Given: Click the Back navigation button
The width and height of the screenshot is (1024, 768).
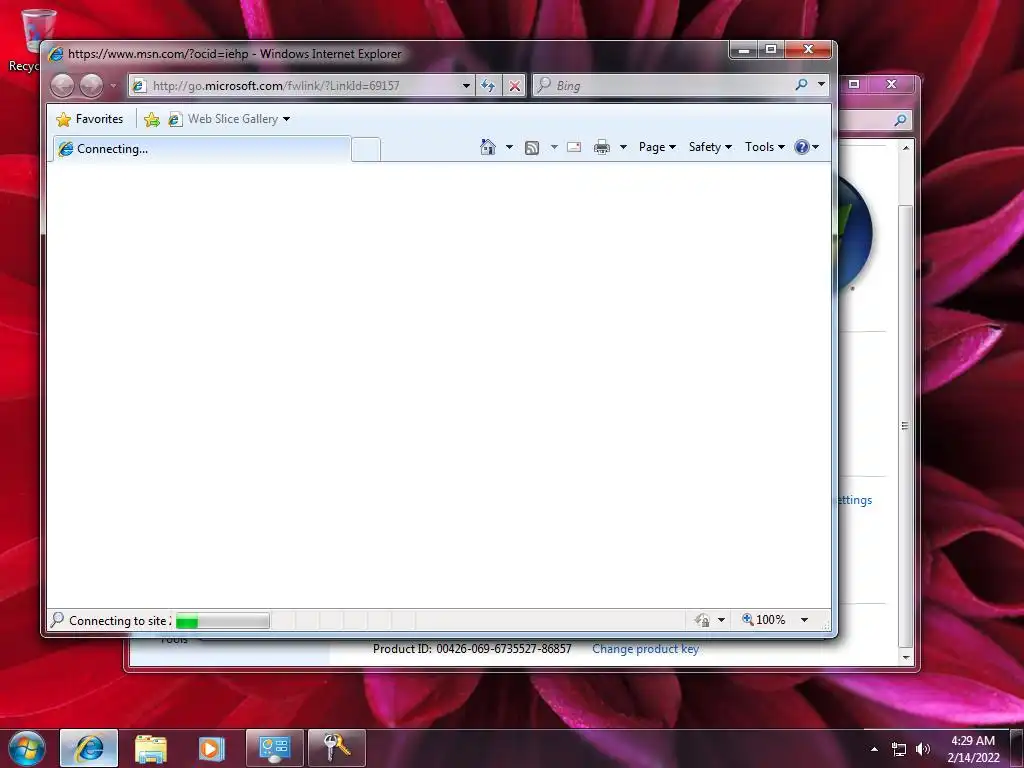Looking at the screenshot, I should (x=63, y=86).
